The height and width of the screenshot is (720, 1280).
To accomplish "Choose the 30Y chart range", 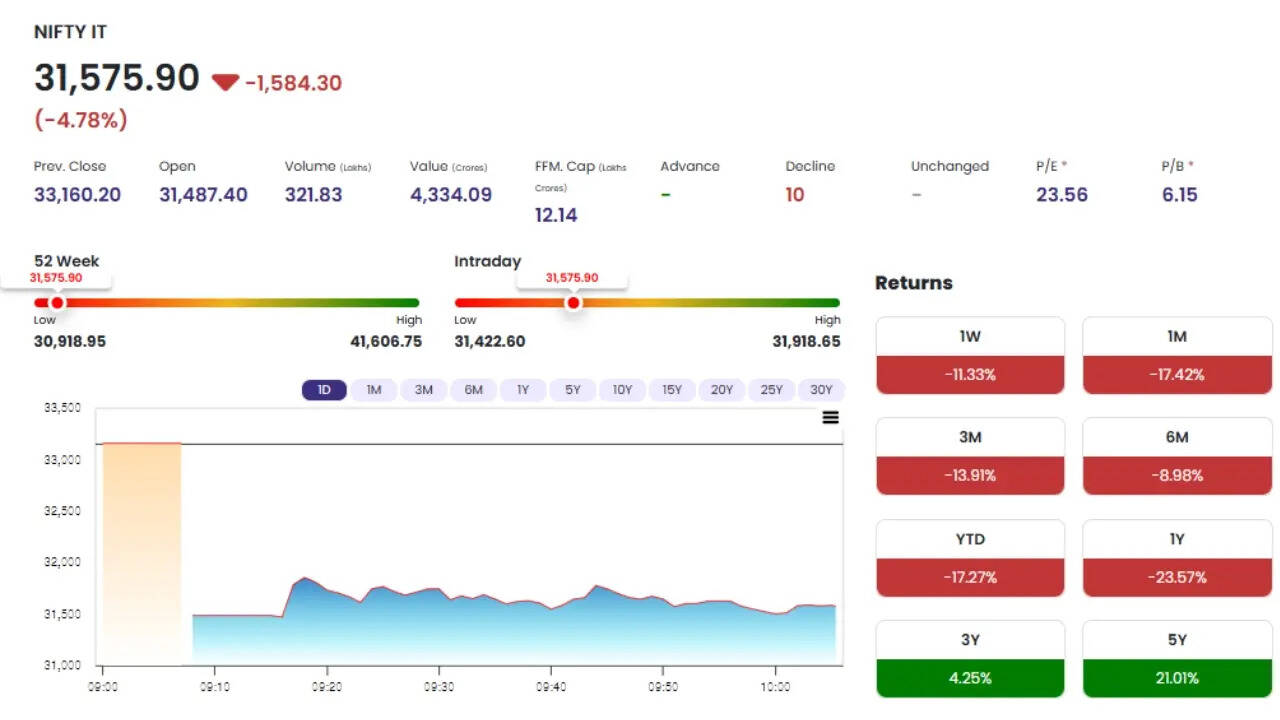I will point(821,390).
